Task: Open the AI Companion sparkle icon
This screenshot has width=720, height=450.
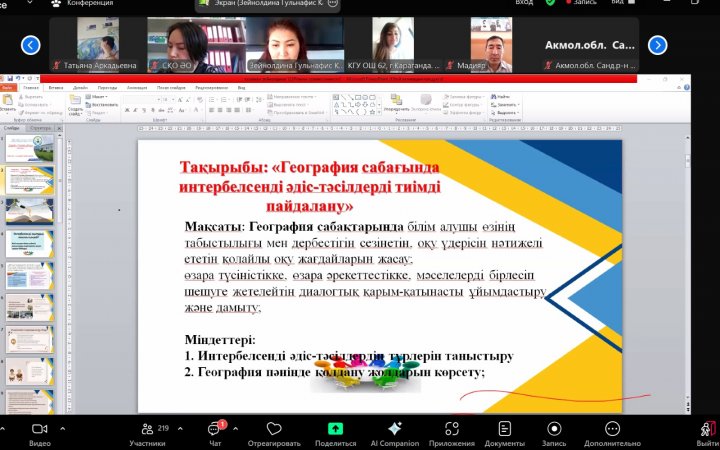Action: pos(394,429)
